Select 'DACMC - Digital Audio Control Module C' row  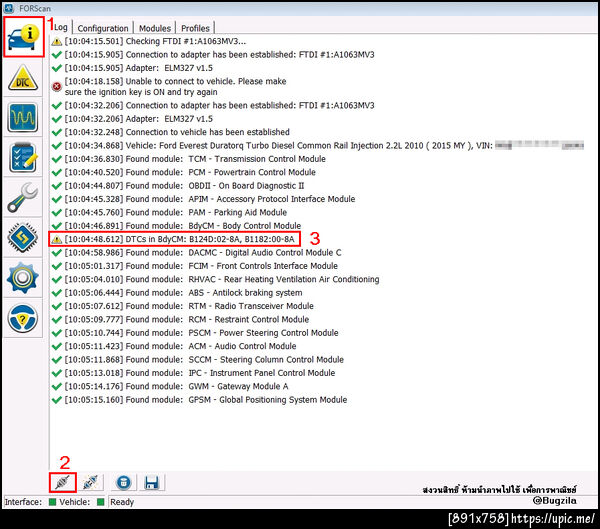coord(196,253)
